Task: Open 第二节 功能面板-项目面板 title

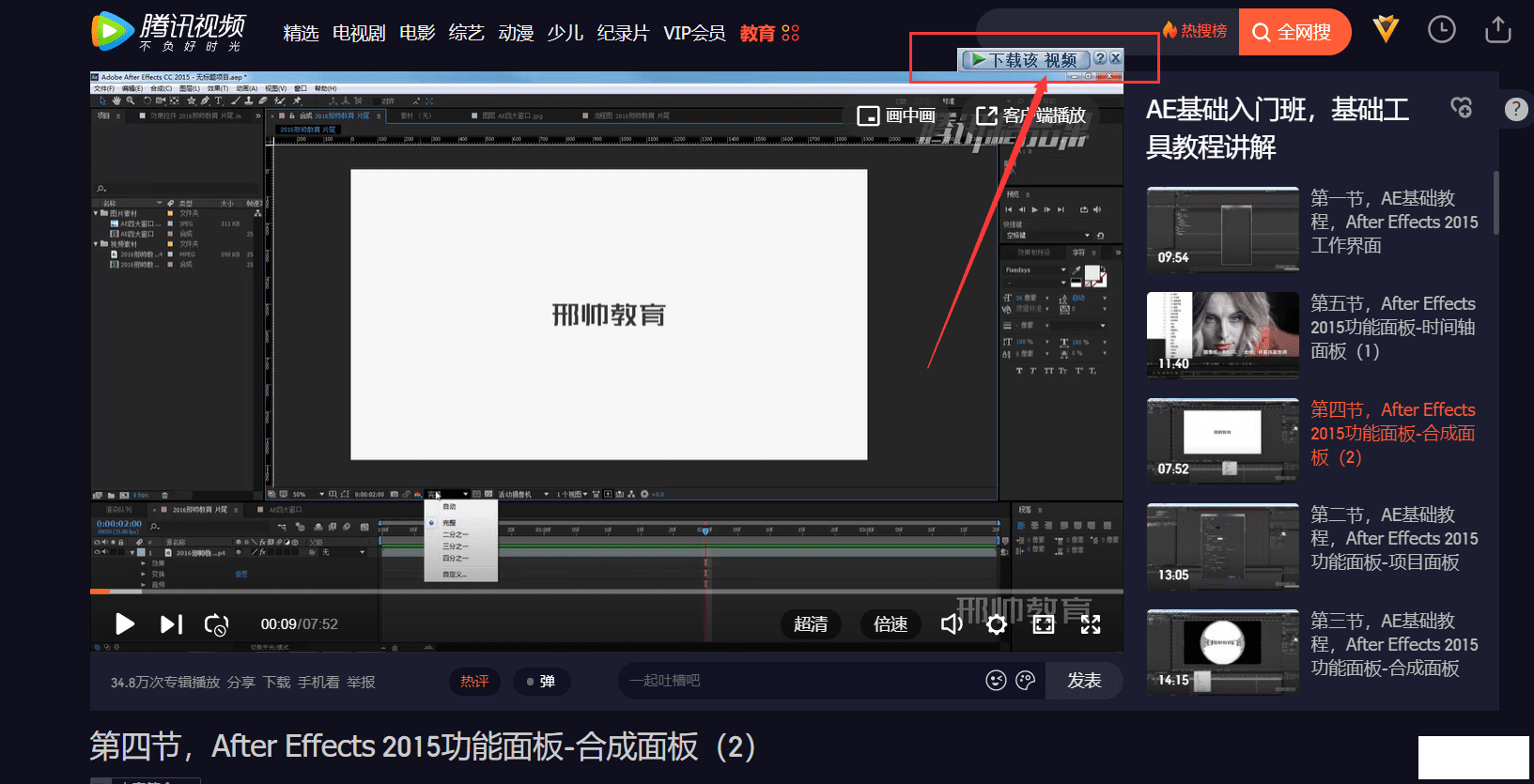Action: click(1394, 539)
